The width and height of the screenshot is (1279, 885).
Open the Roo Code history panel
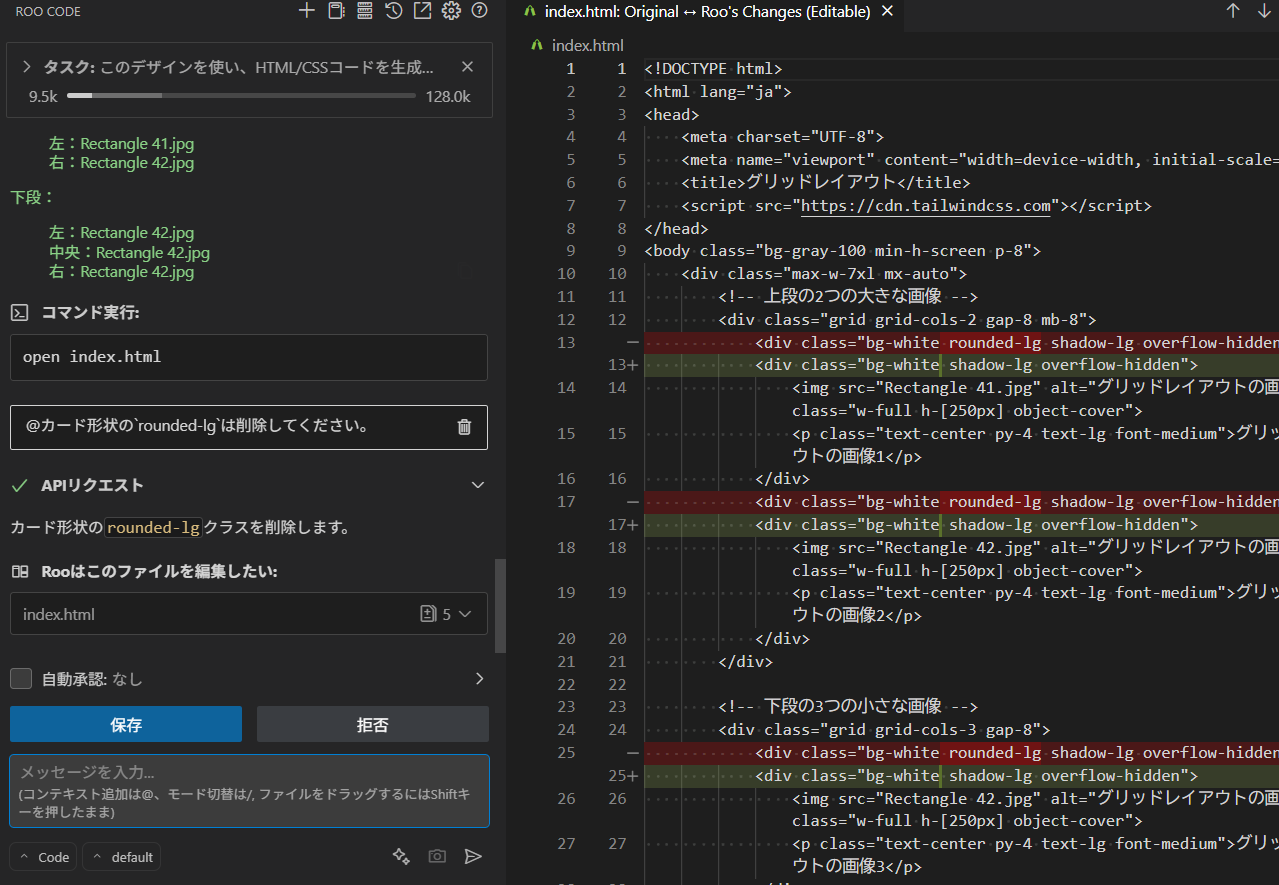tap(393, 11)
